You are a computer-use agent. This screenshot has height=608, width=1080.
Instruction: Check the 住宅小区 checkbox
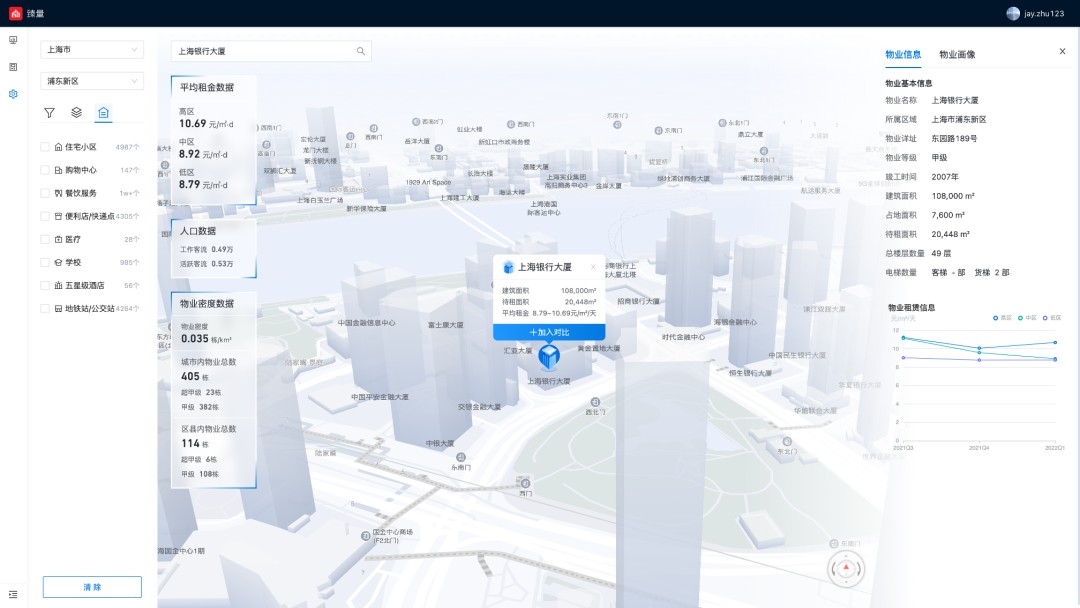click(x=45, y=147)
